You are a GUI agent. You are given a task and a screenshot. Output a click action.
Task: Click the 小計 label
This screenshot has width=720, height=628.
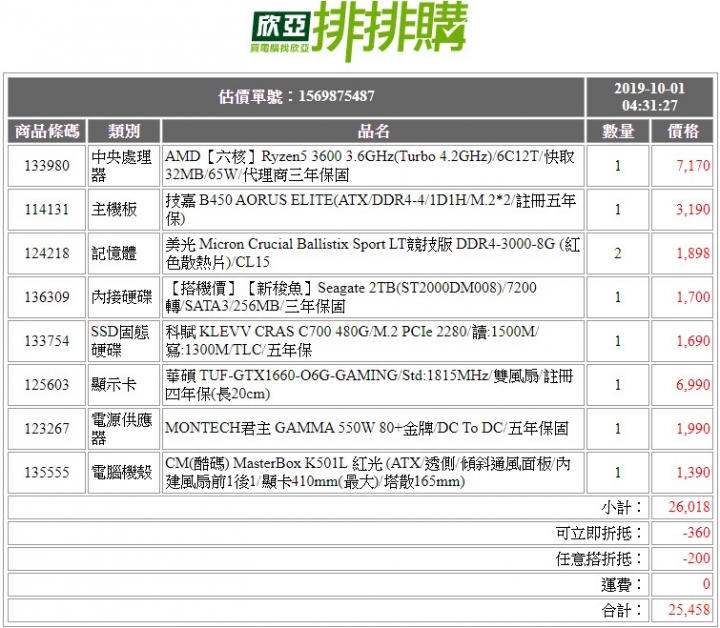(x=622, y=507)
